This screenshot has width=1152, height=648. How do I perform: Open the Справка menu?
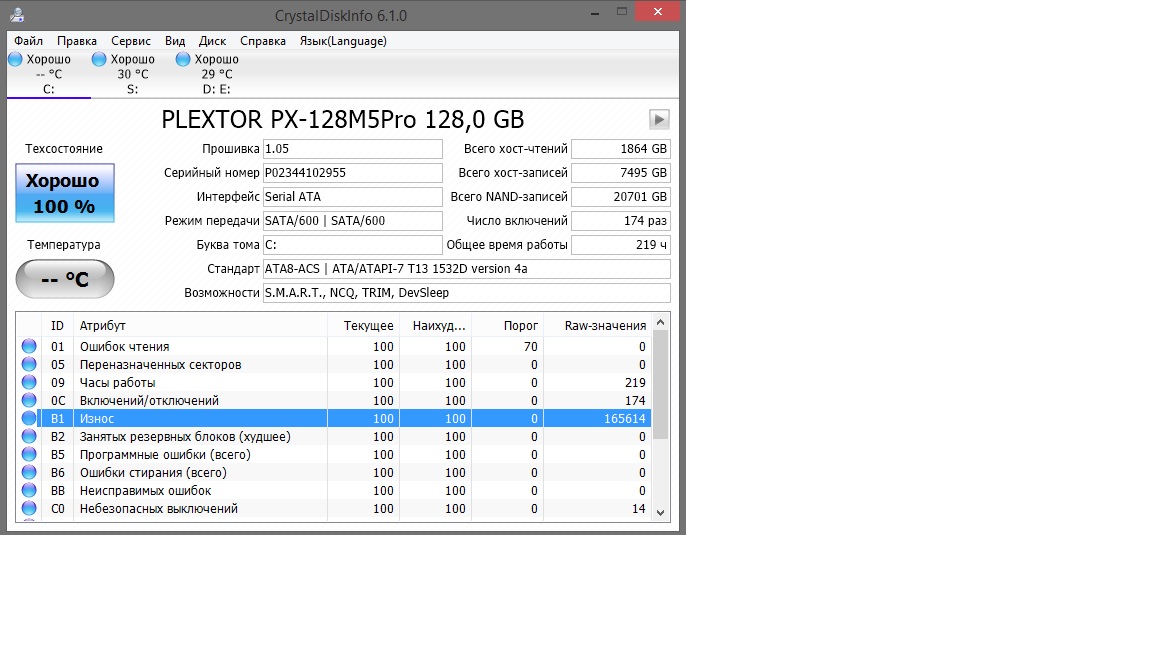[263, 41]
